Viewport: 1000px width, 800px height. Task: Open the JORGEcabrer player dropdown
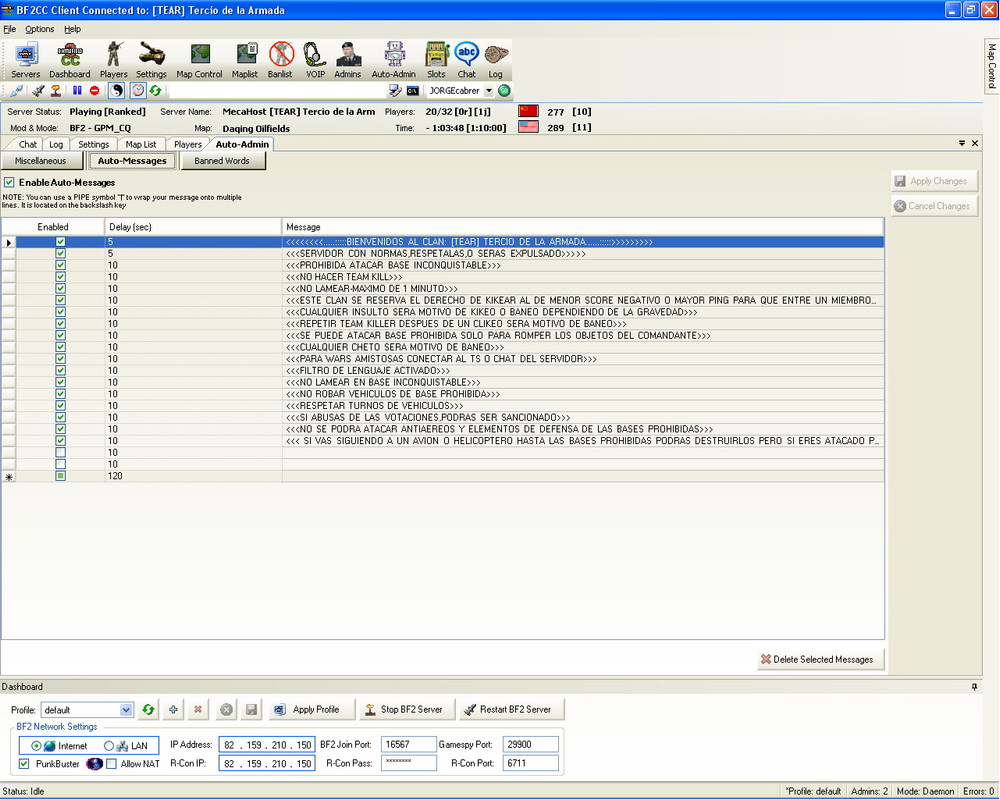click(x=489, y=91)
